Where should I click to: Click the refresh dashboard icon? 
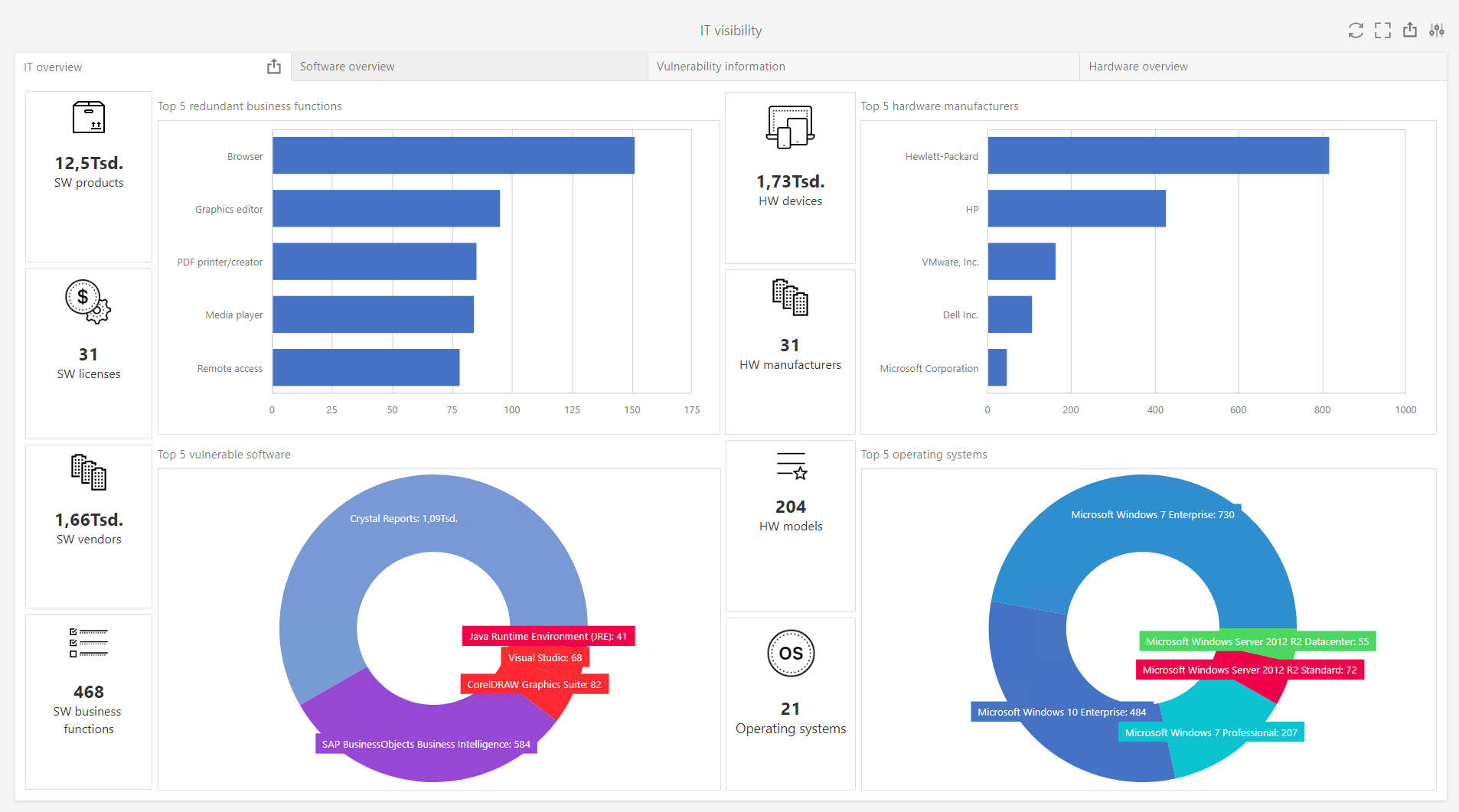tap(1356, 31)
